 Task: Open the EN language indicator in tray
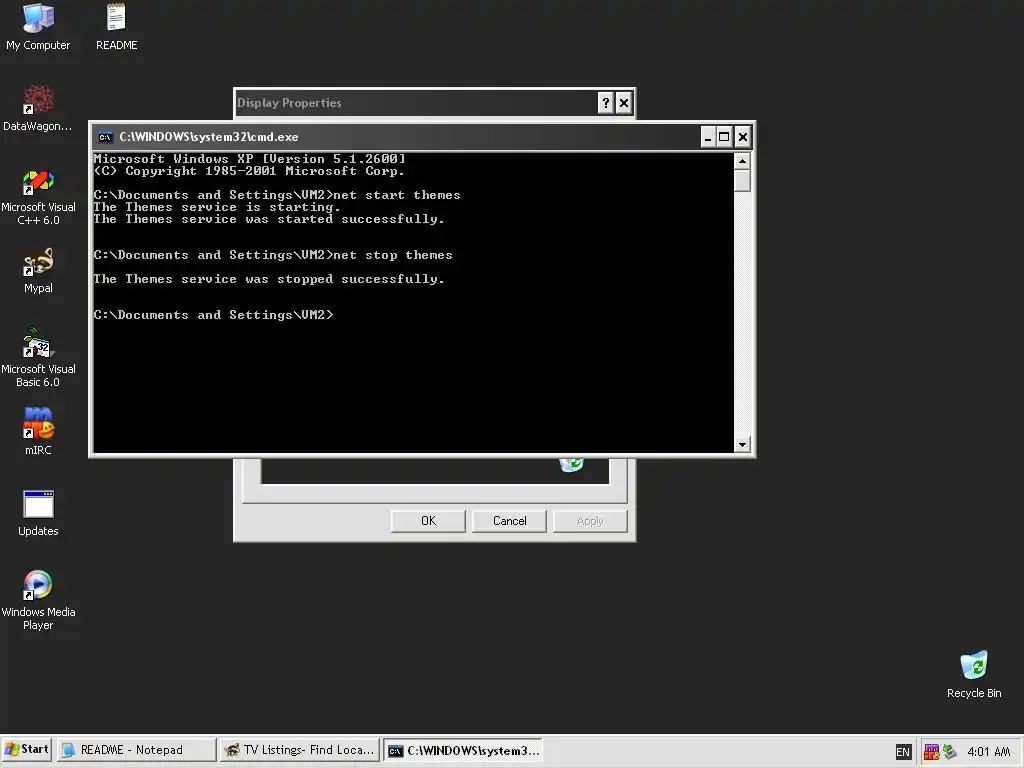[x=903, y=752]
